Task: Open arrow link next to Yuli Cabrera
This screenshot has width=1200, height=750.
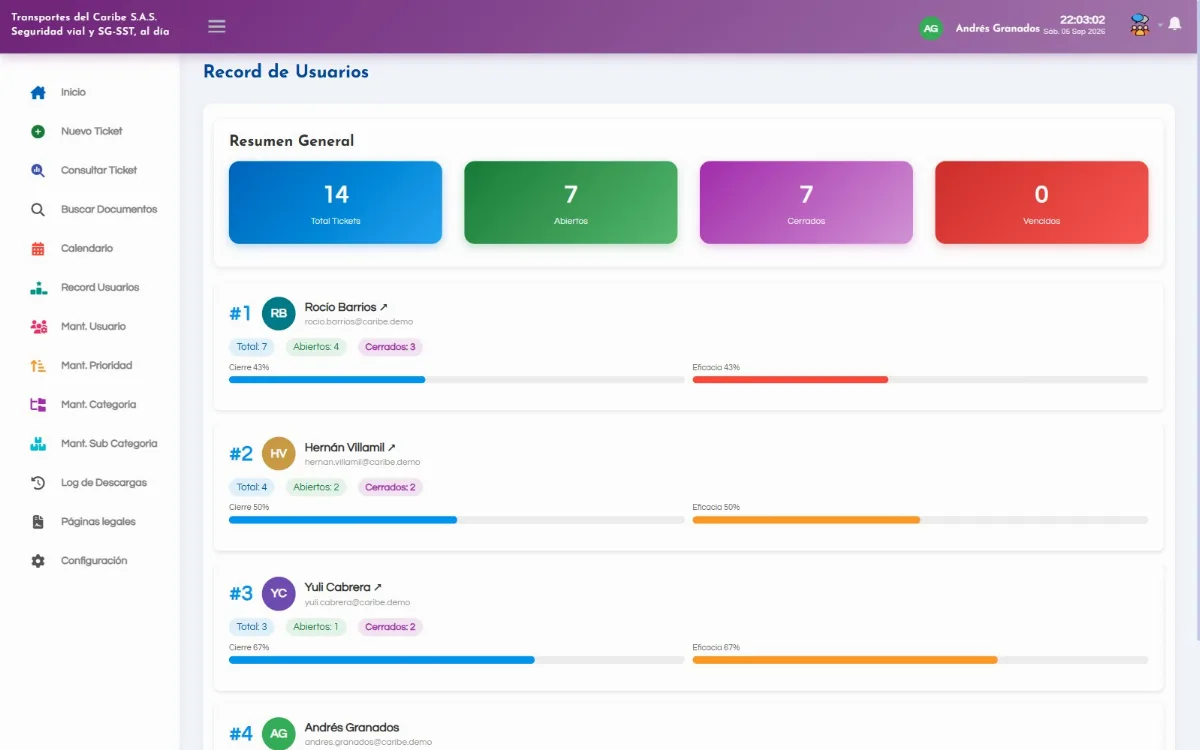Action: (x=378, y=587)
